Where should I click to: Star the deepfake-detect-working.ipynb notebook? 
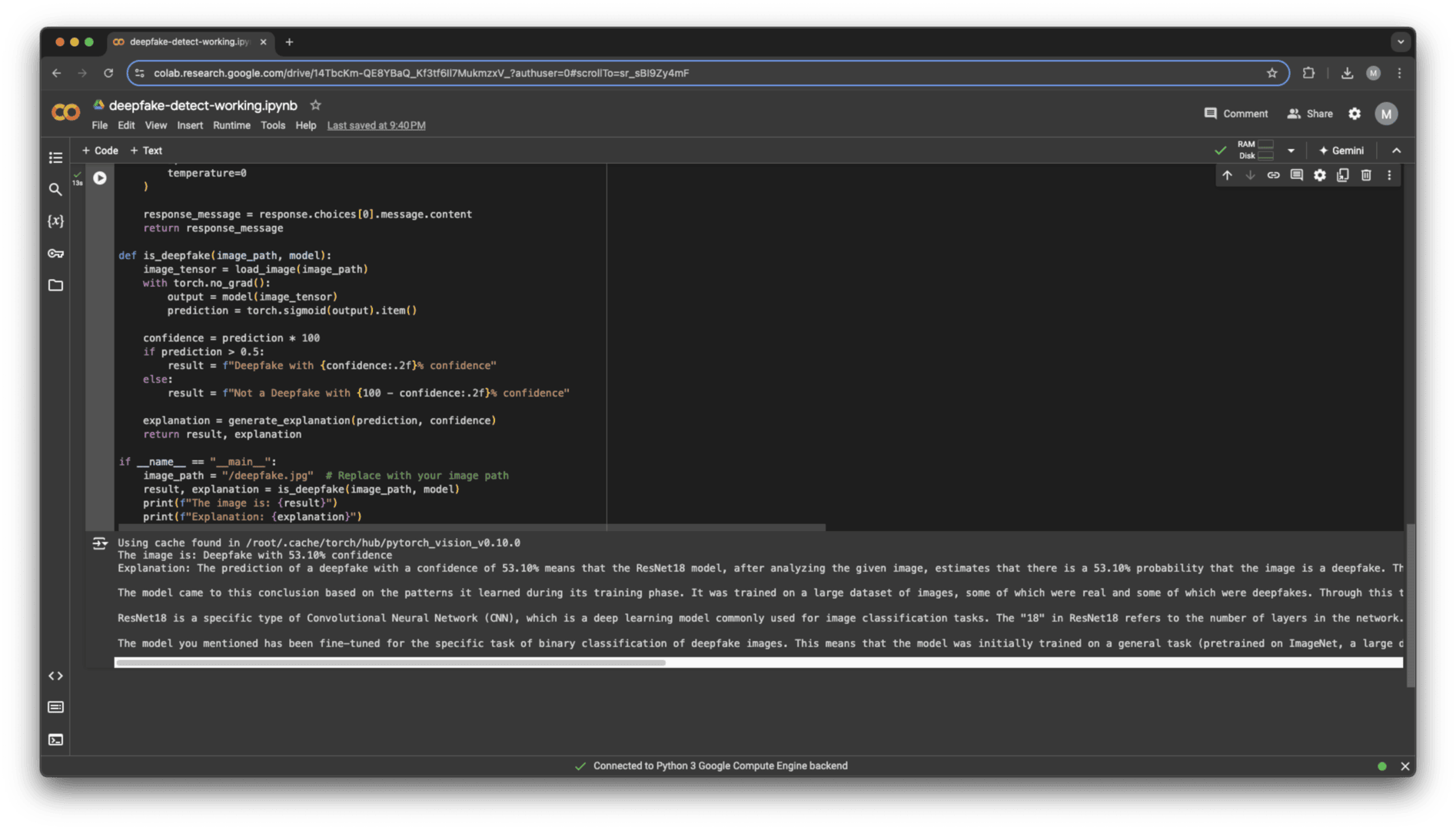[x=315, y=105]
